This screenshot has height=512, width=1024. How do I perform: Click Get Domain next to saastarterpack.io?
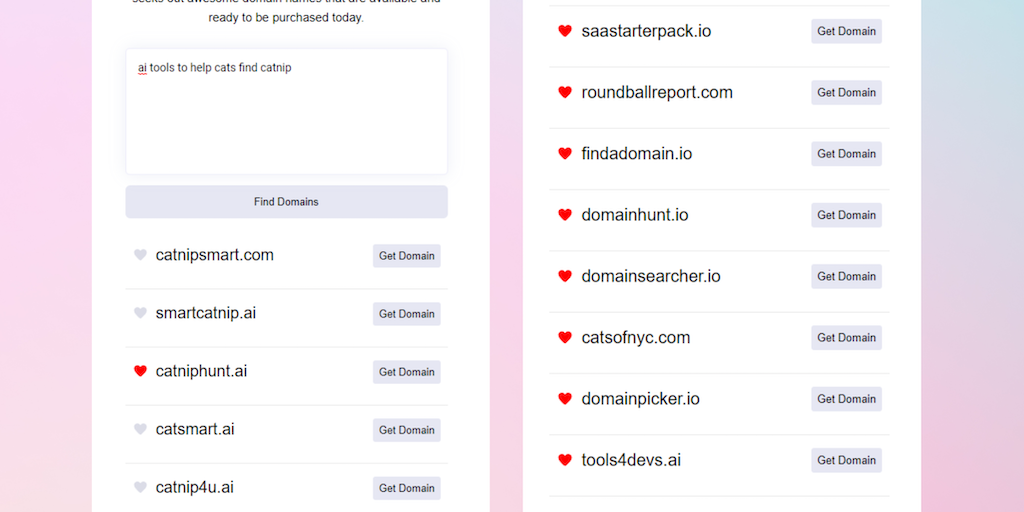coord(846,31)
